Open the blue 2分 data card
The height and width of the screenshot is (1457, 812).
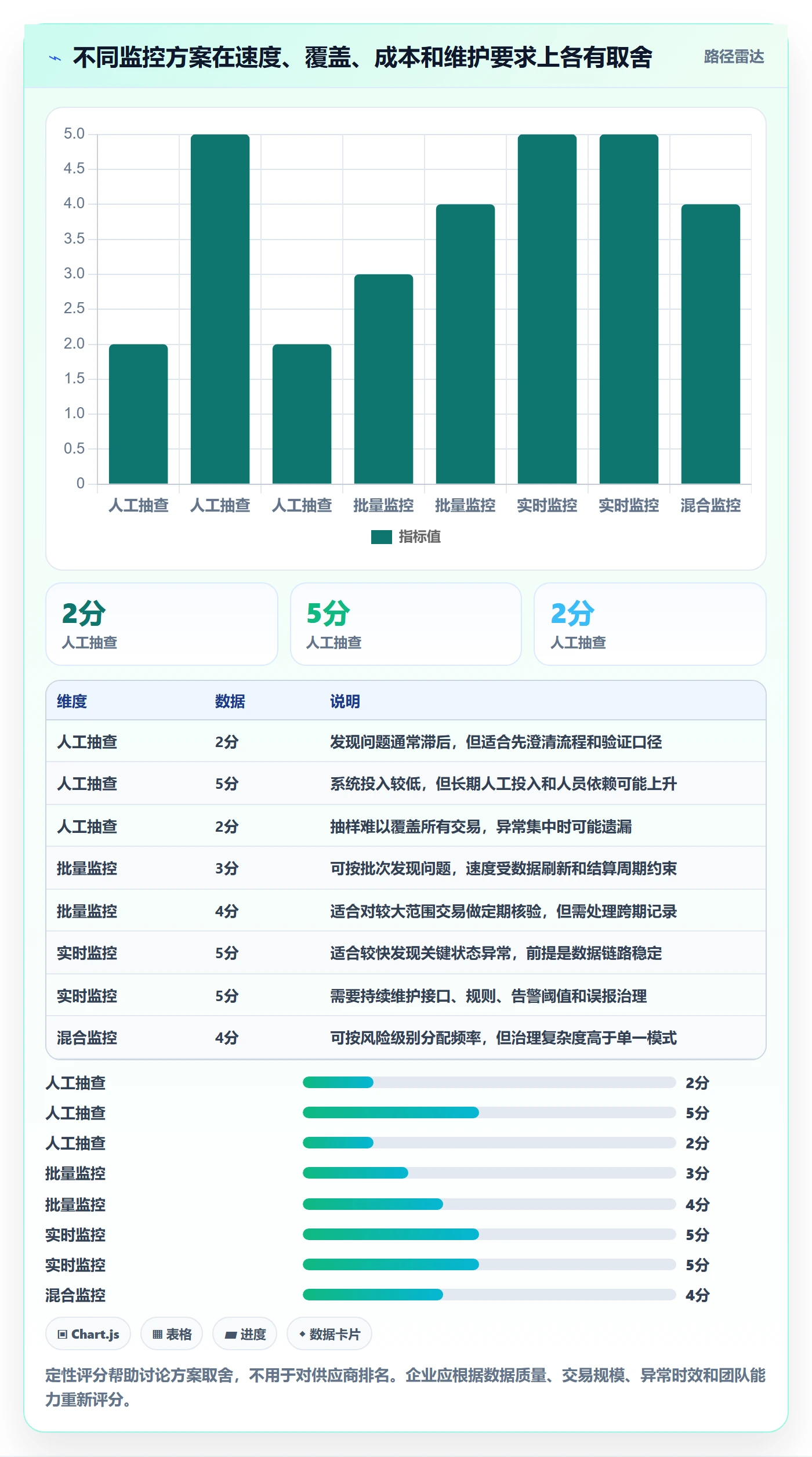click(x=650, y=624)
